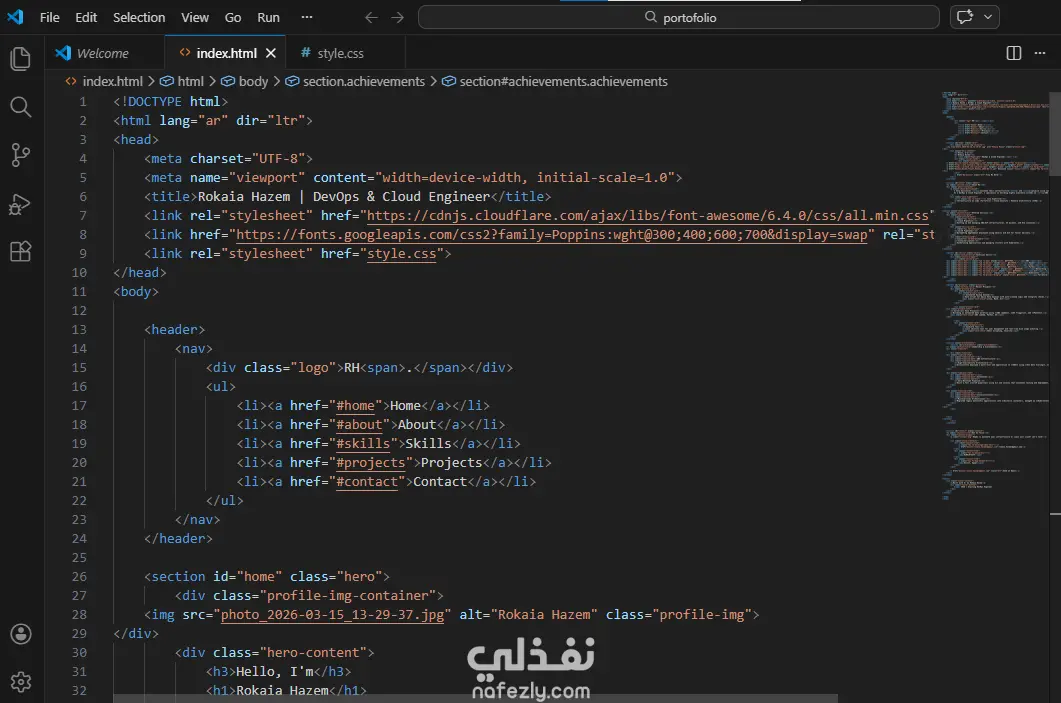This screenshot has height=703, width=1061.
Task: Click the vertical scrollbar slider
Action: [x=1055, y=133]
